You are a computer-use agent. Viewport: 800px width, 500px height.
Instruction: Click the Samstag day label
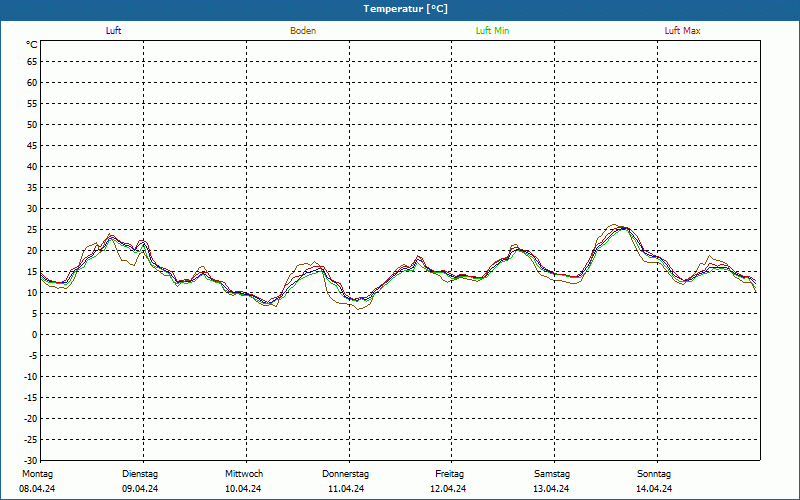552,474
